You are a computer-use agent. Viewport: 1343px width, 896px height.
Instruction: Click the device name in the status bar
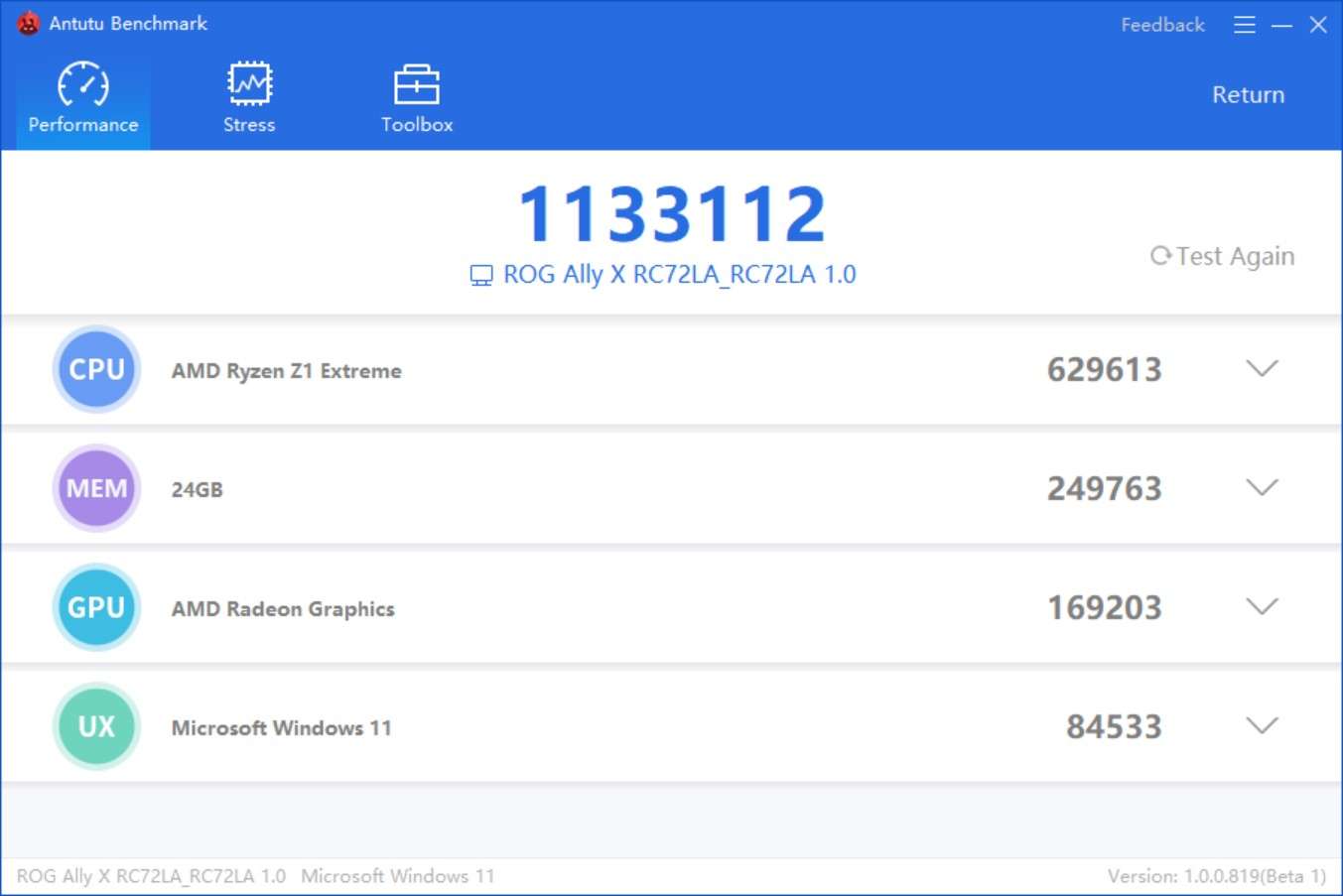151,876
